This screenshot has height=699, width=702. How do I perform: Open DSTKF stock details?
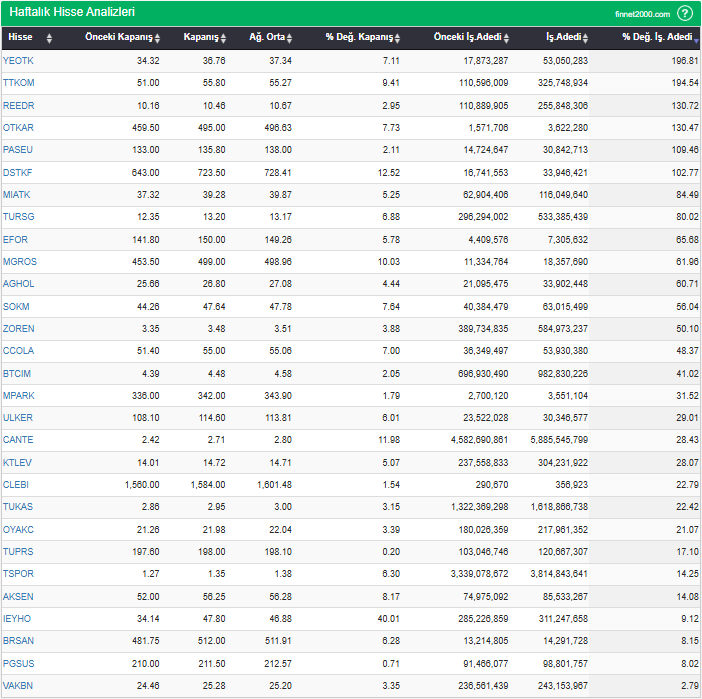pyautogui.click(x=18, y=173)
